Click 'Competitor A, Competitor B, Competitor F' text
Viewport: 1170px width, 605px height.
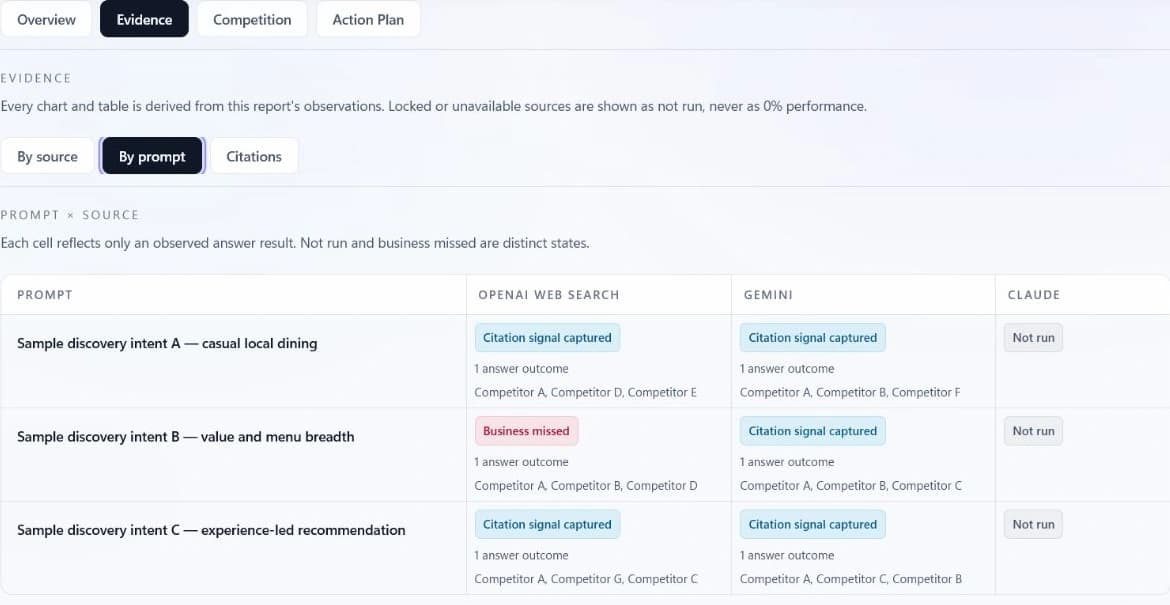point(850,392)
